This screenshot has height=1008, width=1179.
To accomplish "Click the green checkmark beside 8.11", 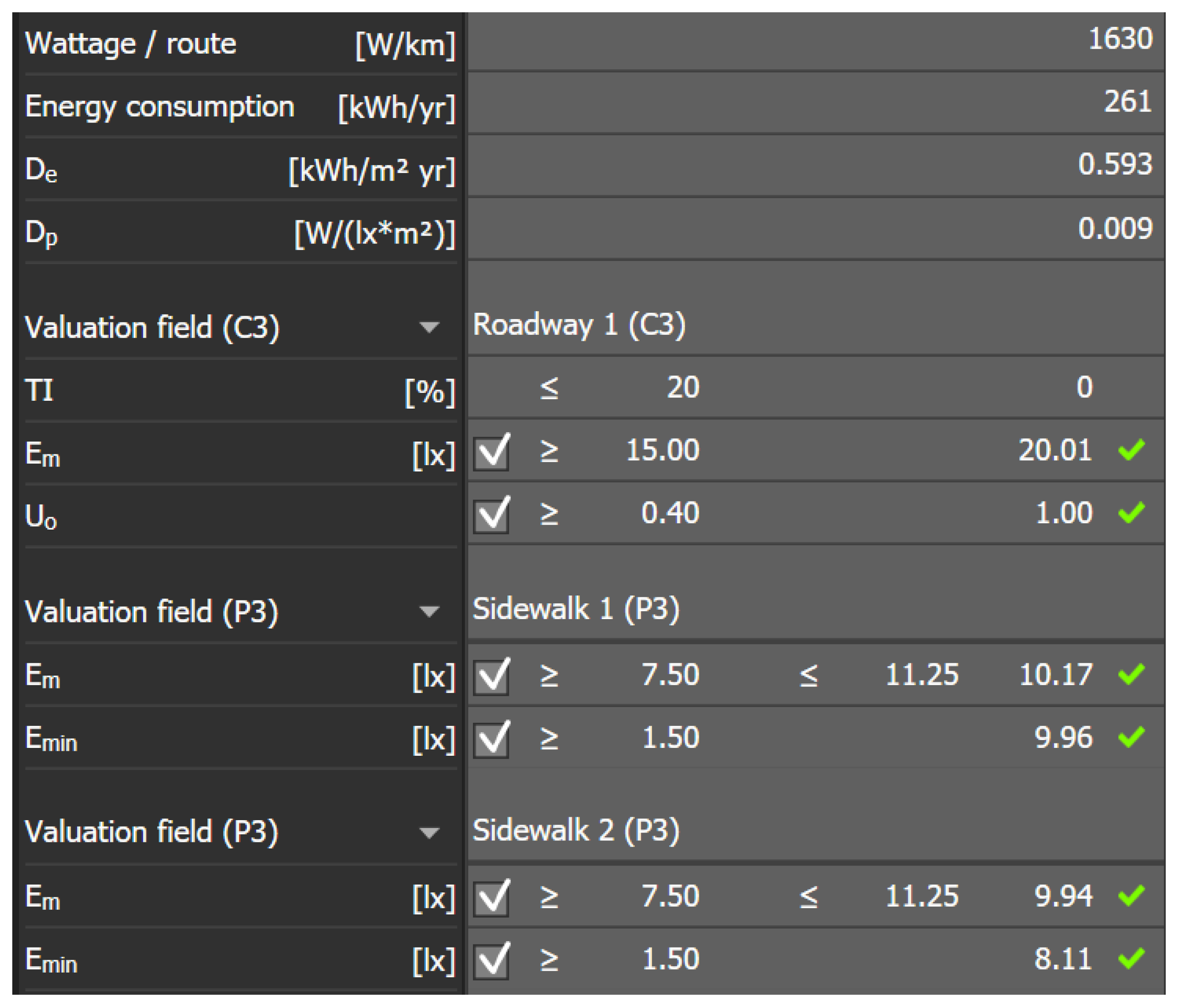I will coord(1131,958).
